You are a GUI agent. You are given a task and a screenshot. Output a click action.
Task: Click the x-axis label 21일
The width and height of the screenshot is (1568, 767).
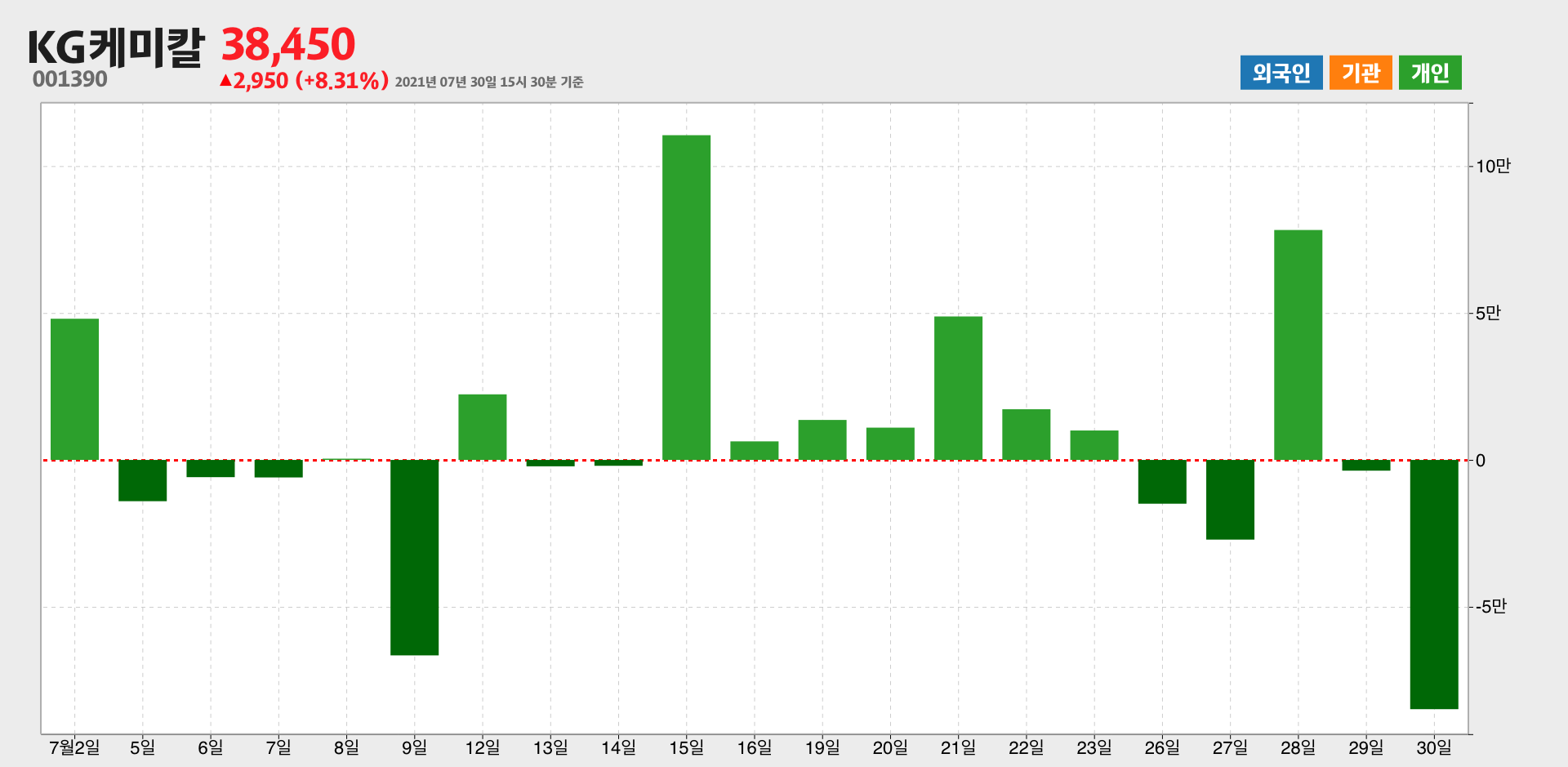(x=958, y=747)
